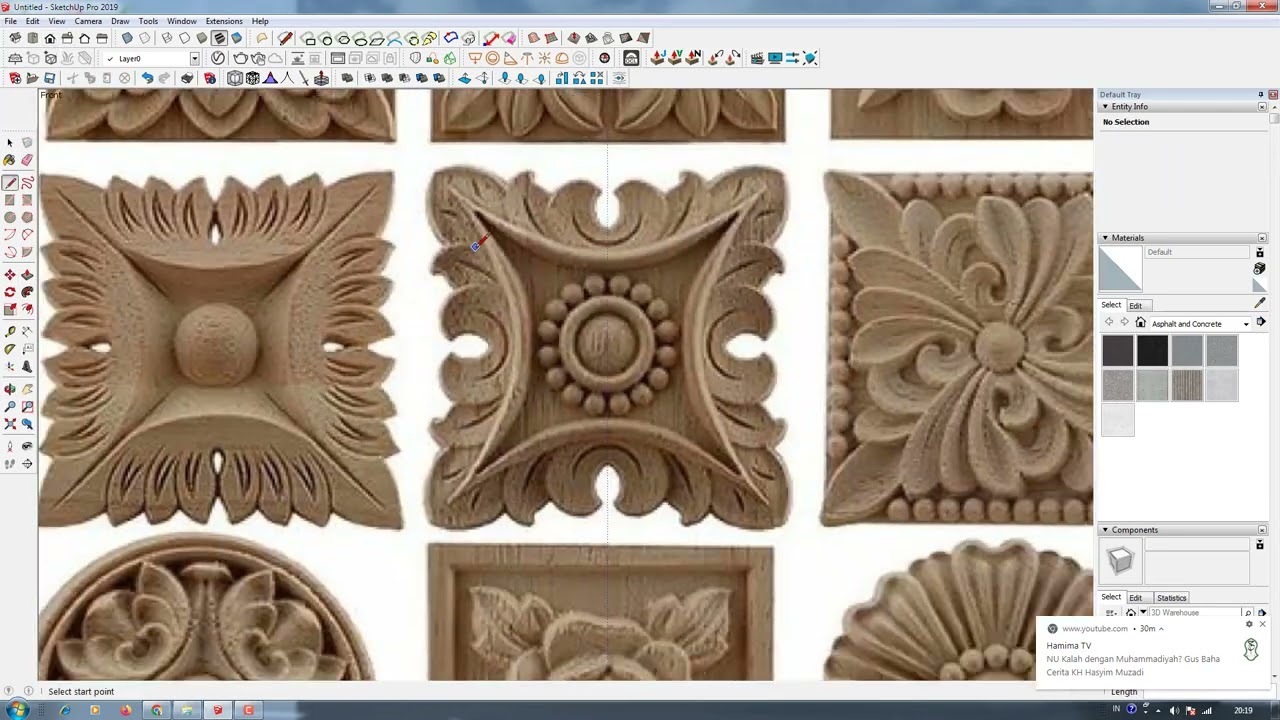Choose the Follow Me tool

click(x=27, y=292)
